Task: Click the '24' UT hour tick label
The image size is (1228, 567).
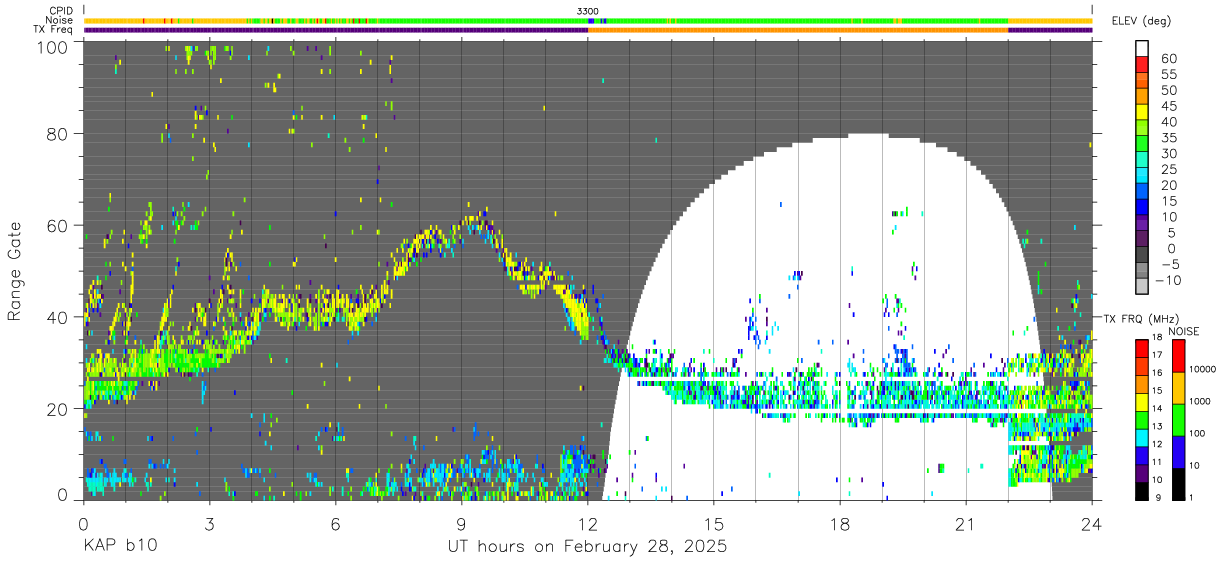Action: pos(1092,523)
